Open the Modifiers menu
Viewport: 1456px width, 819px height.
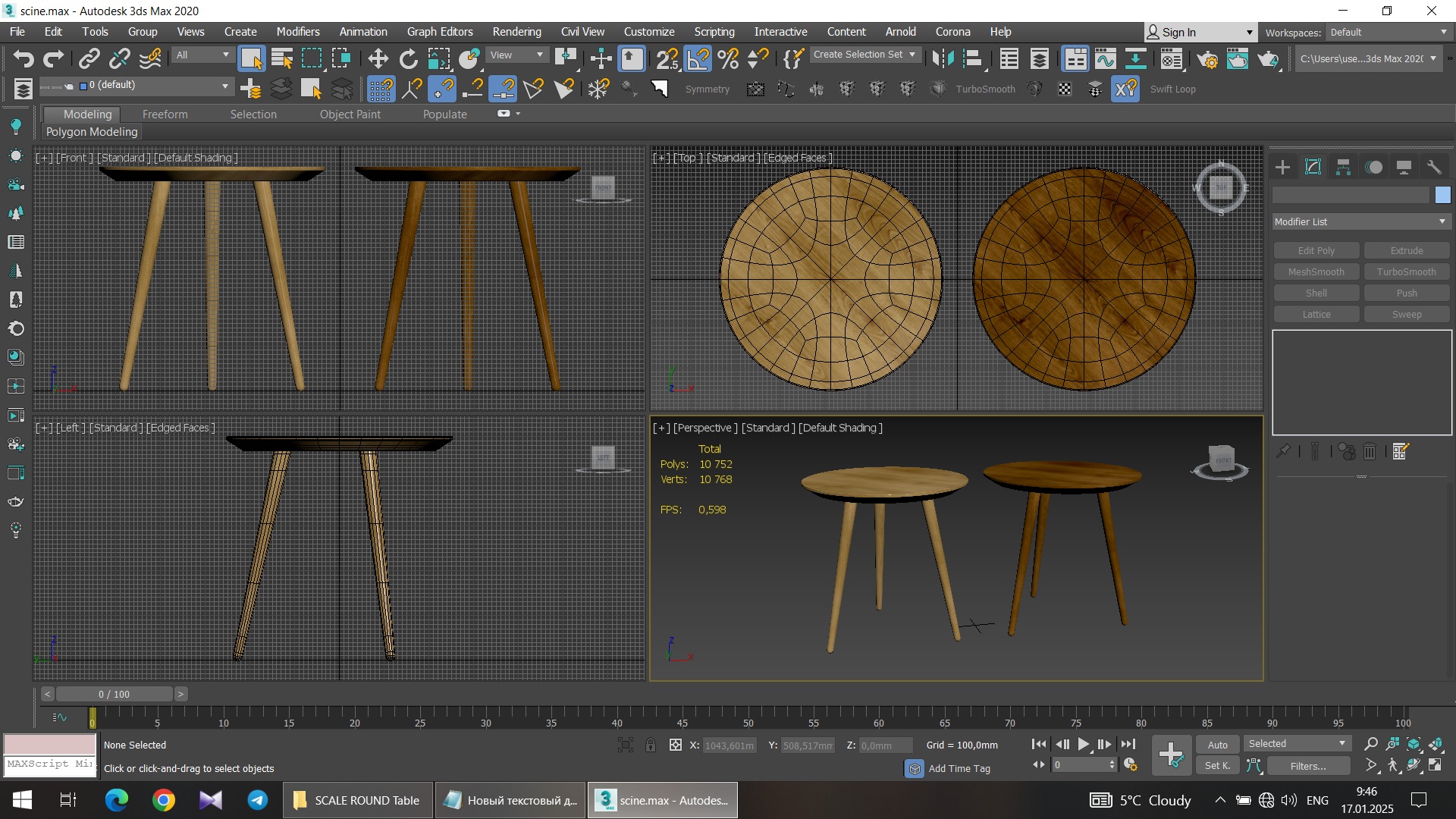coord(298,32)
